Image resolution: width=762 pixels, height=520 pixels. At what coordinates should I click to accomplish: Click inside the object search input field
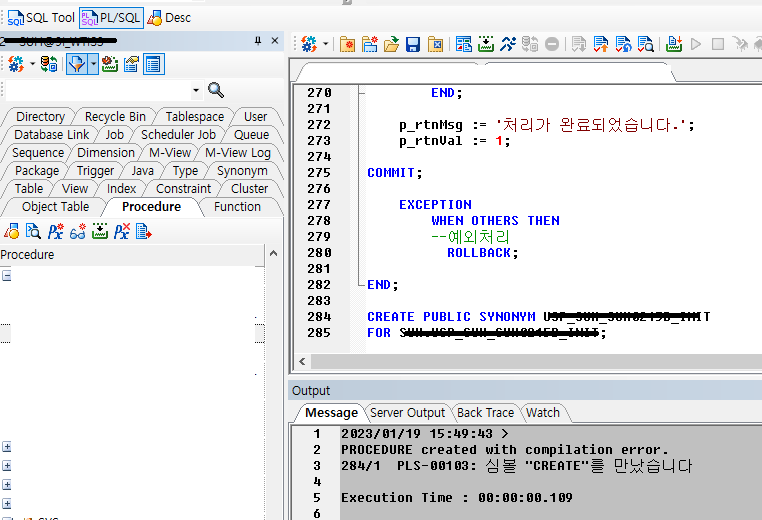point(95,90)
